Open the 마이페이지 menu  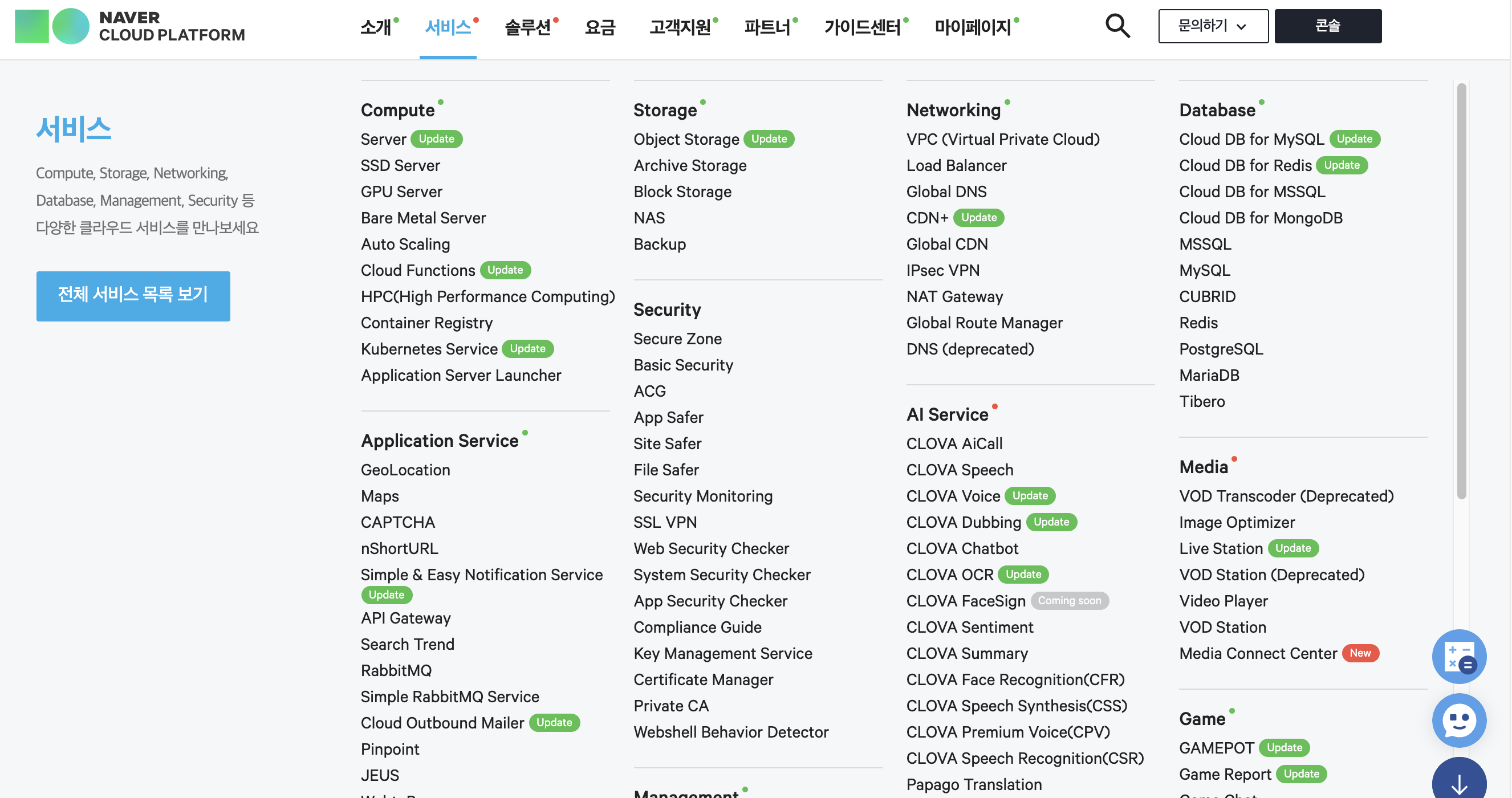pos(973,27)
